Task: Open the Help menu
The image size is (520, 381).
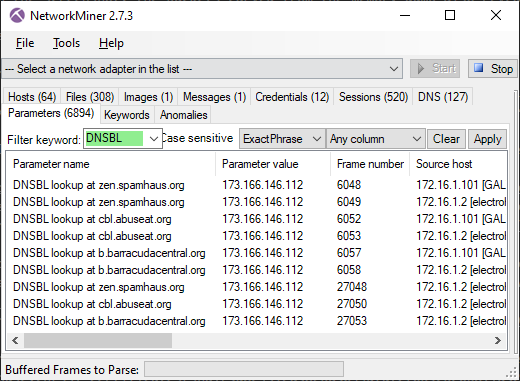Action: [x=111, y=43]
